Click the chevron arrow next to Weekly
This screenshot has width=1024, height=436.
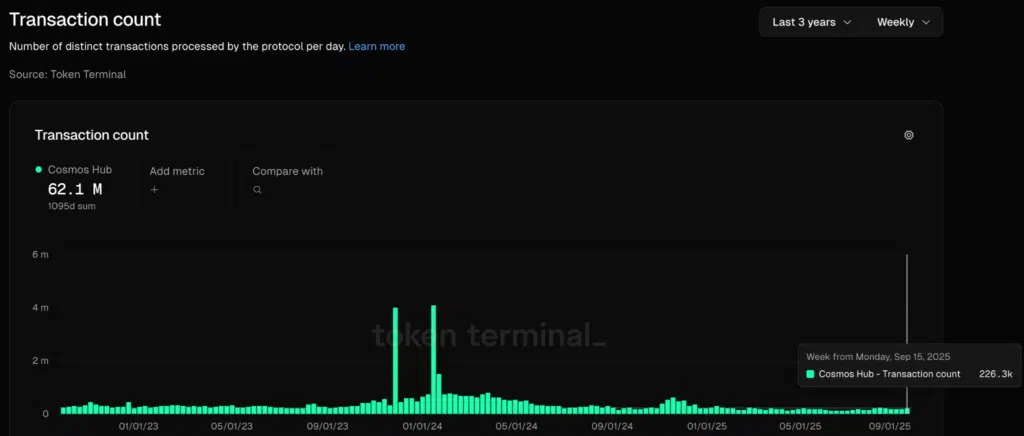pyautogui.click(x=925, y=22)
